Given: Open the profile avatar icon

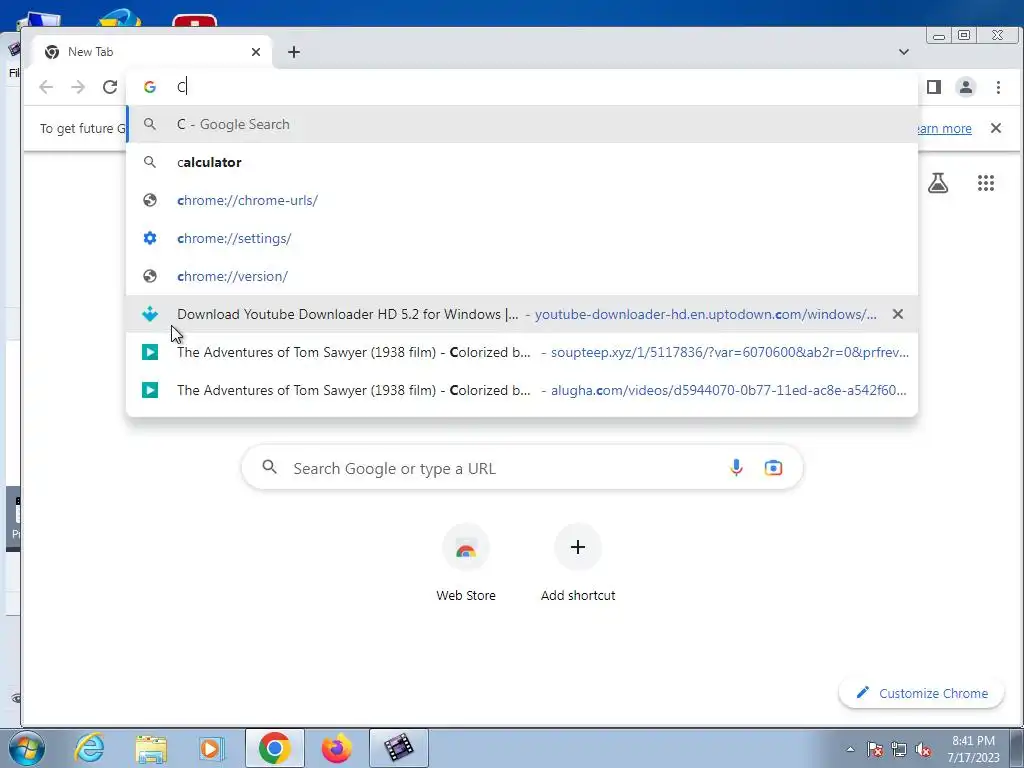Looking at the screenshot, I should tap(966, 87).
